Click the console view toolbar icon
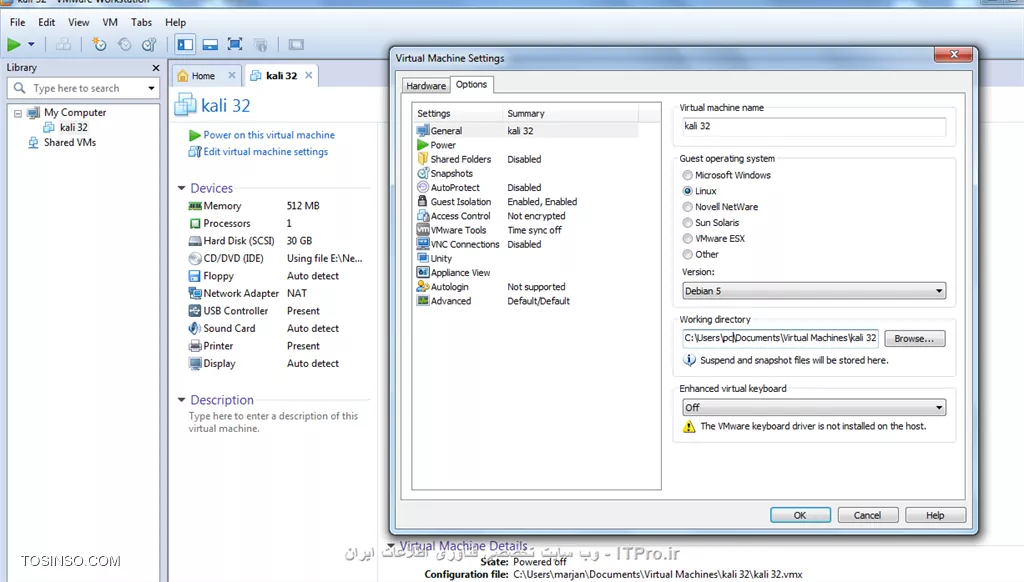Viewport: 1024px width, 582px height. click(x=296, y=44)
